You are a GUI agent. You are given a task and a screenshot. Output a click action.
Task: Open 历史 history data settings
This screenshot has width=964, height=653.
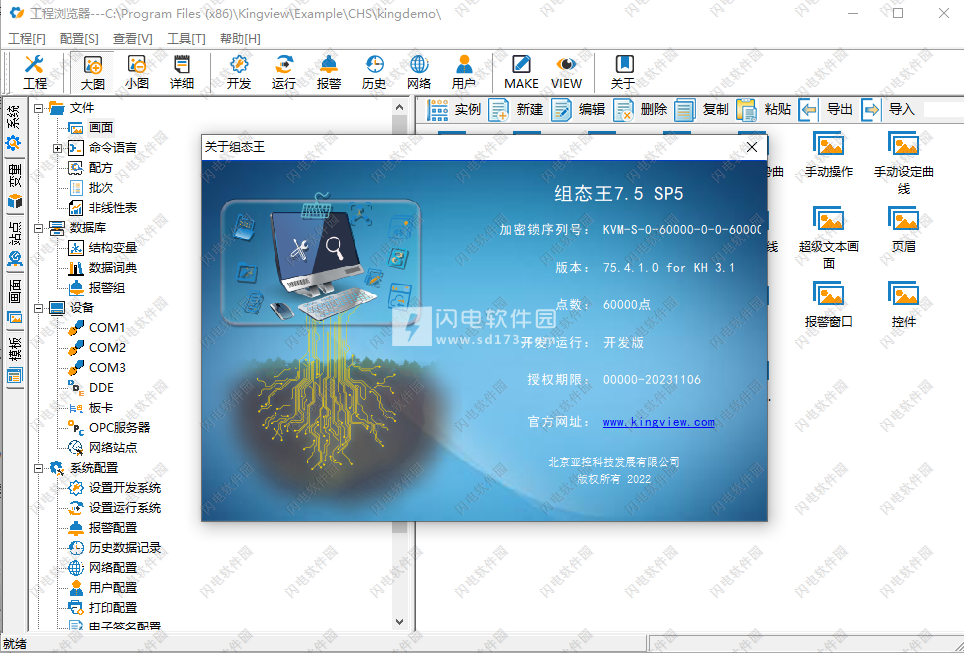(x=374, y=73)
